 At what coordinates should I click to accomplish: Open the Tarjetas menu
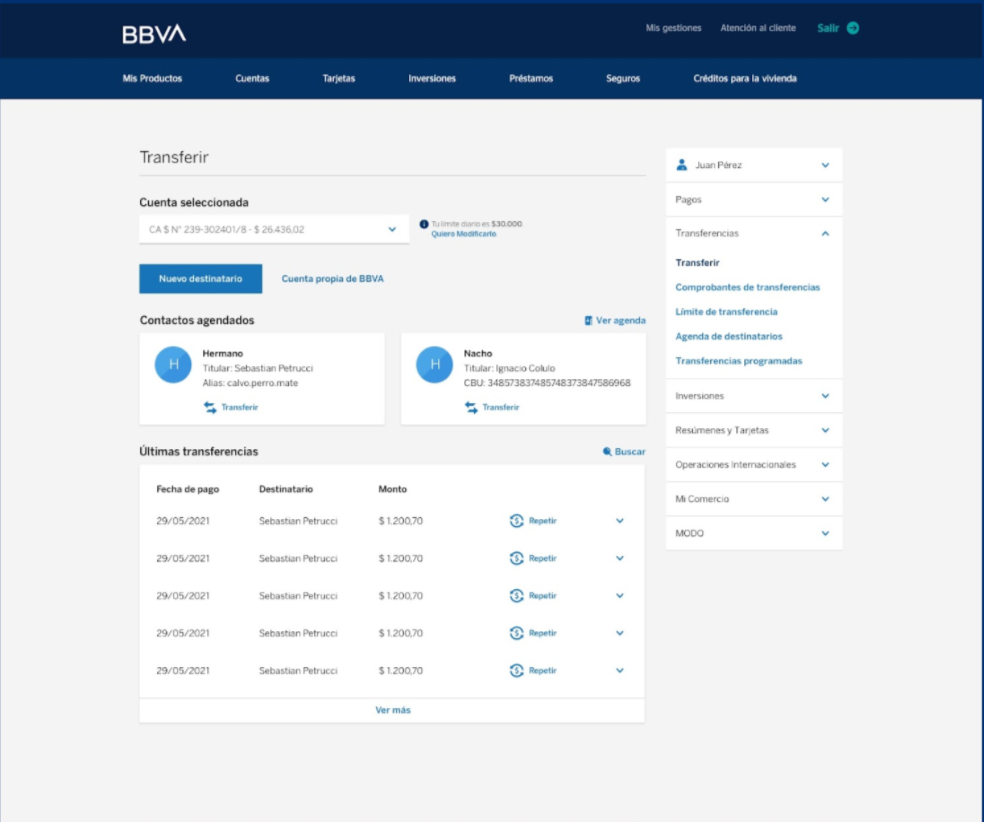(x=339, y=78)
